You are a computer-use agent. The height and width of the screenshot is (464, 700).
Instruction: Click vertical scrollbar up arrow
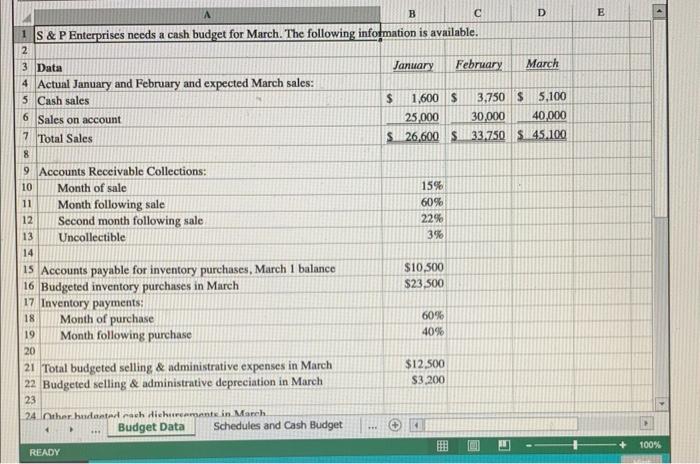click(x=659, y=11)
